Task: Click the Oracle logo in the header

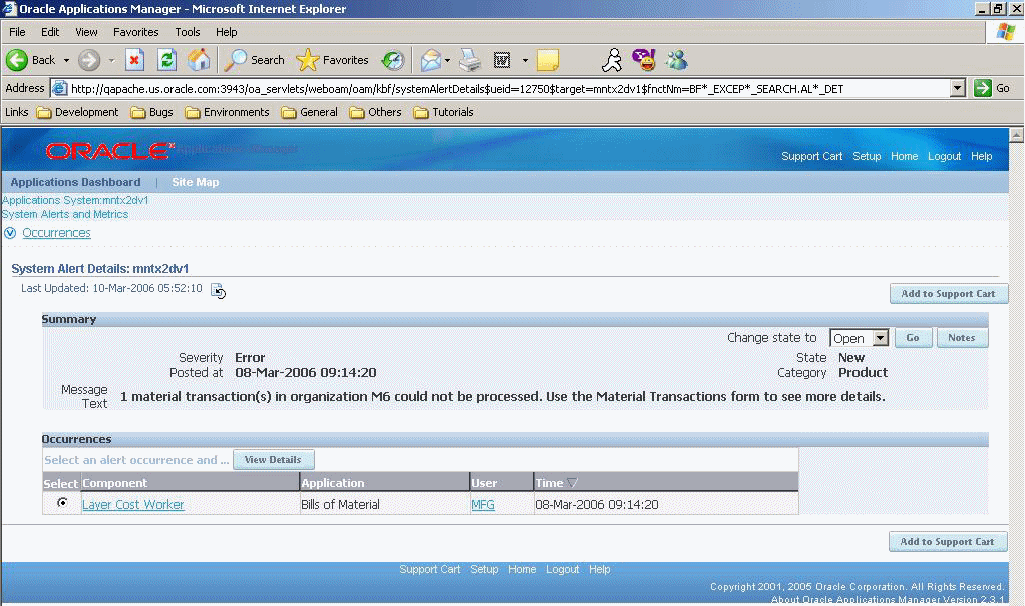Action: 110,151
